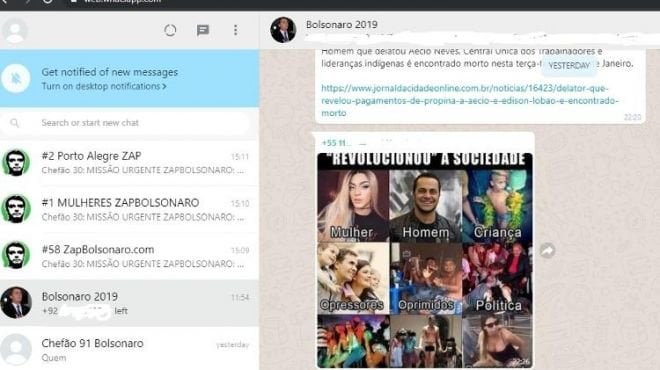Open the #58 ZapBolsonaro.com chat

(x=130, y=256)
